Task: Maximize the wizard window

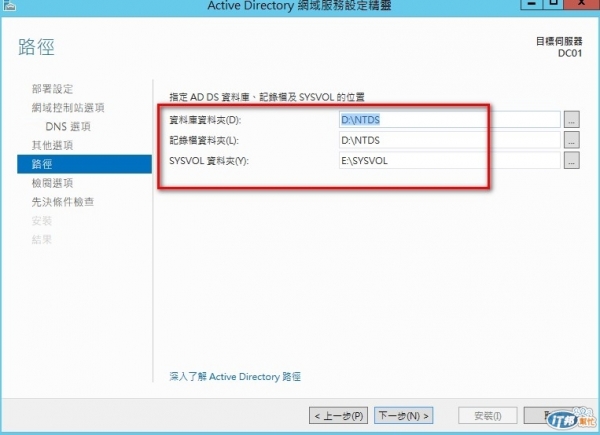Action: point(553,4)
